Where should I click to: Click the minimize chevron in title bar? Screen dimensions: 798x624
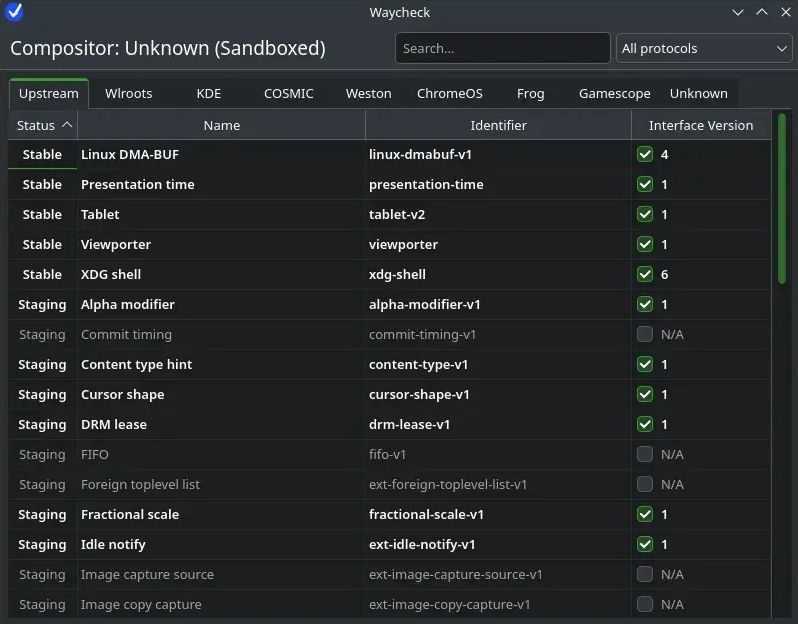(738, 12)
